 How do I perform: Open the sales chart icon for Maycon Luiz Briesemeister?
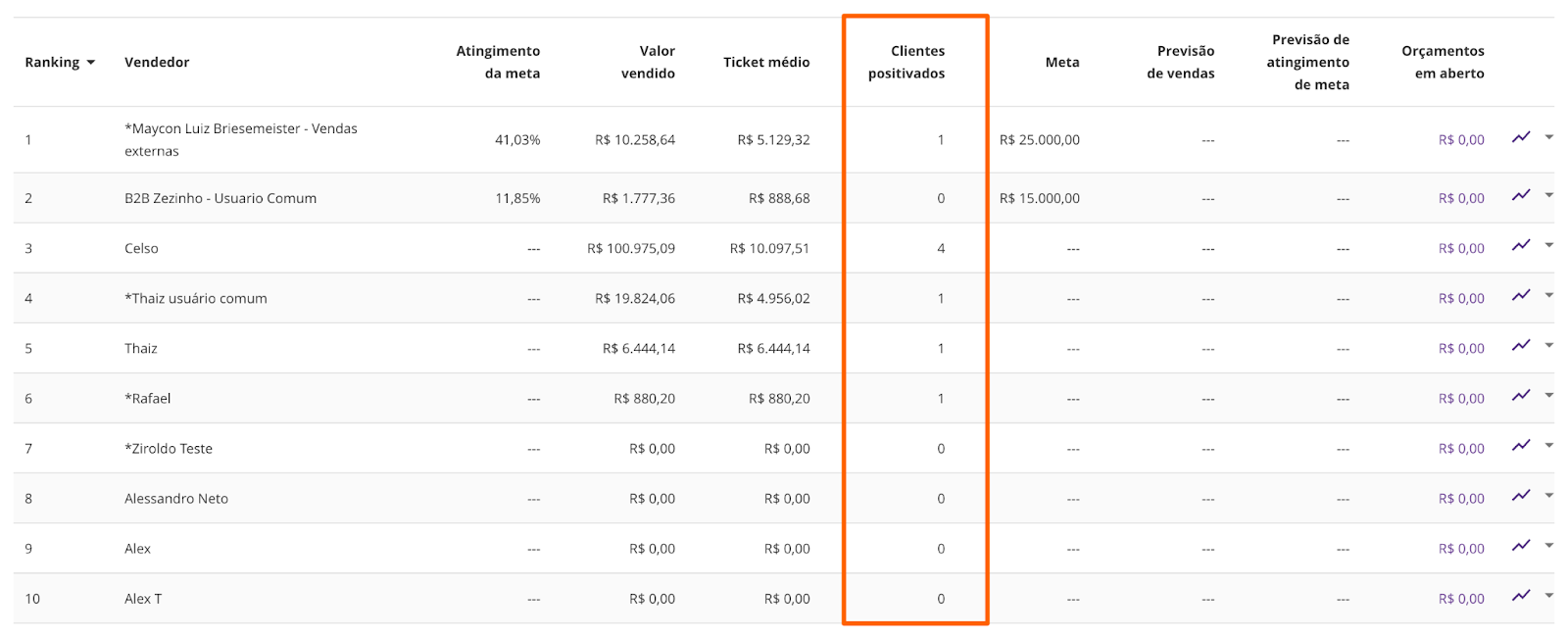pyautogui.click(x=1521, y=137)
